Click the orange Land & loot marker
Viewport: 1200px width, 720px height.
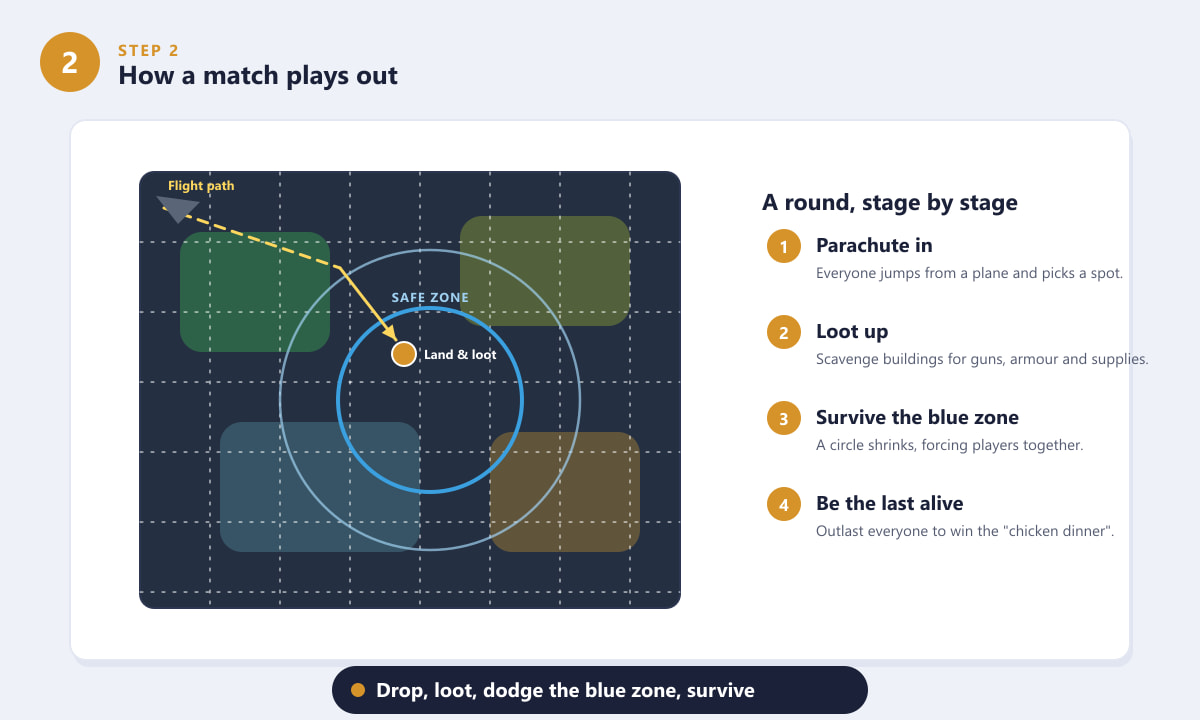click(404, 354)
